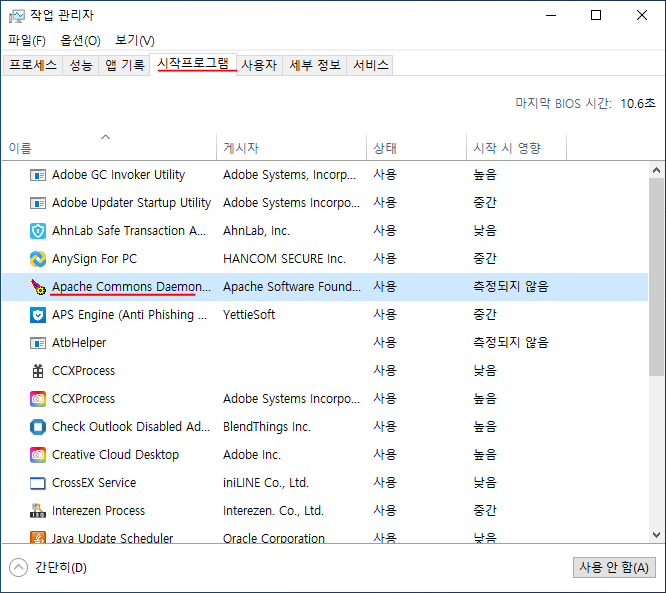
Task: Open the 옵션(O) menu
Action: pos(80,41)
